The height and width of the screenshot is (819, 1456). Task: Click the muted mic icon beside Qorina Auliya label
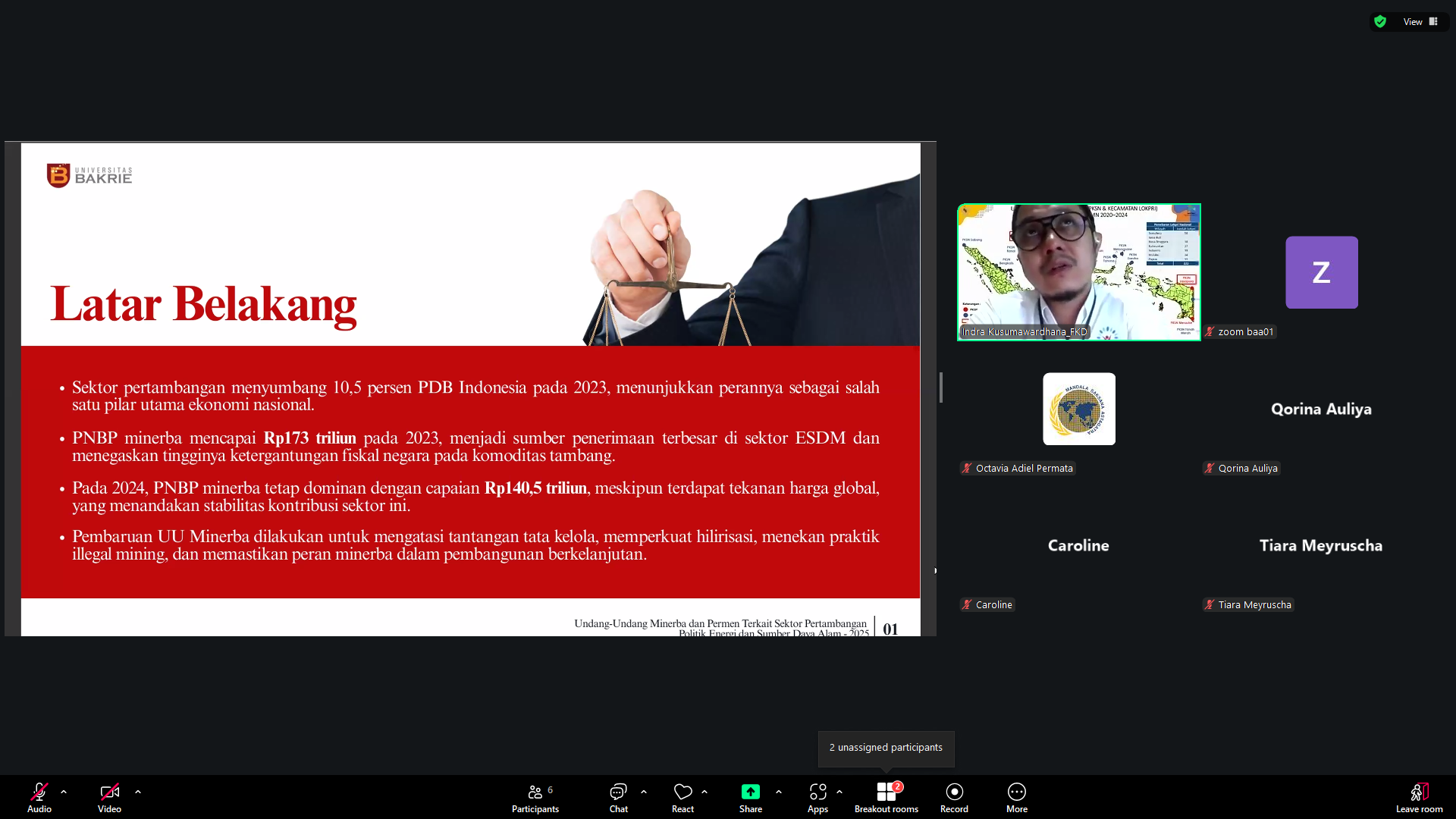[x=1210, y=468]
